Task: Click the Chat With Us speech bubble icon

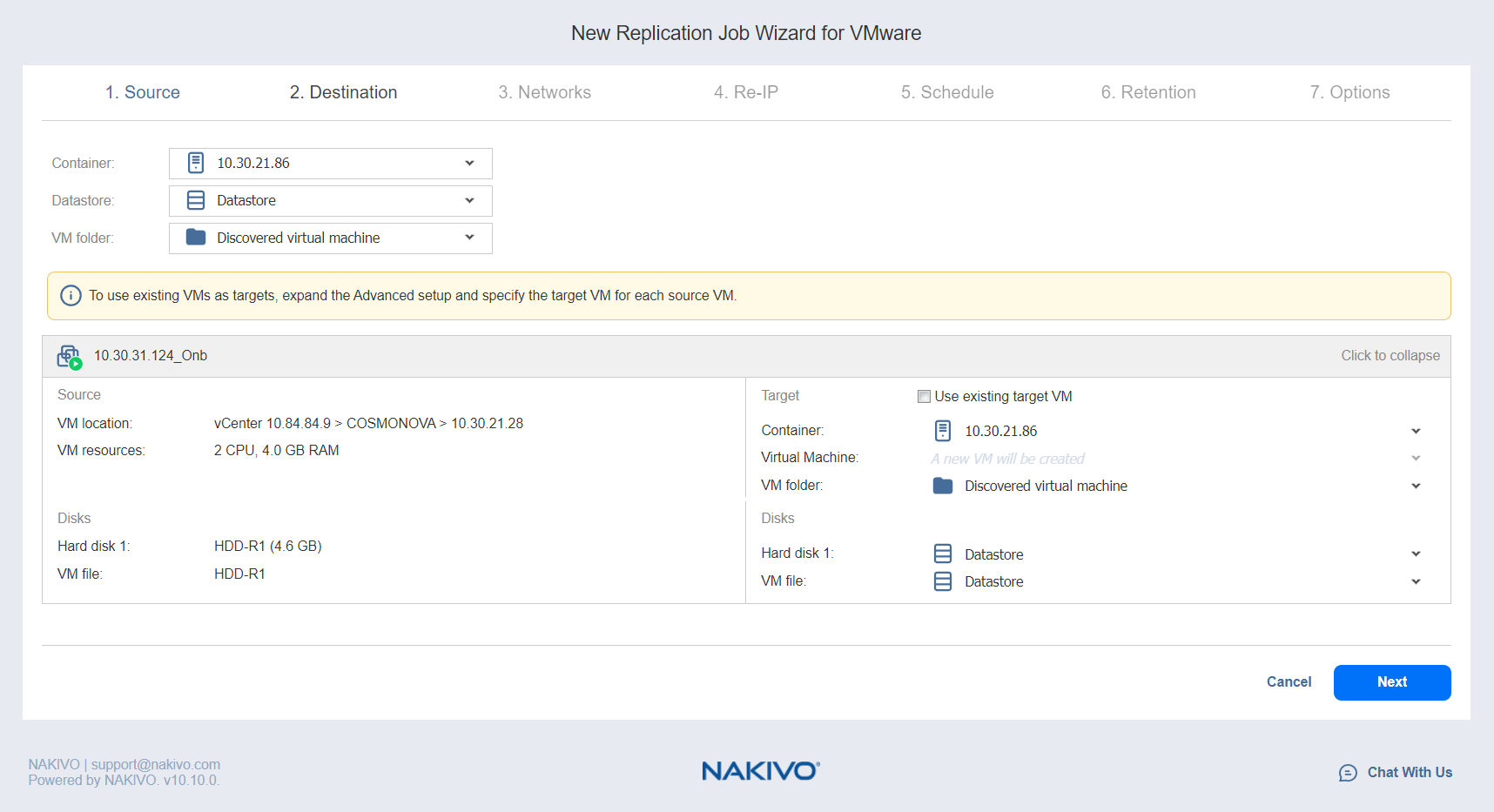Action: coord(1348,773)
